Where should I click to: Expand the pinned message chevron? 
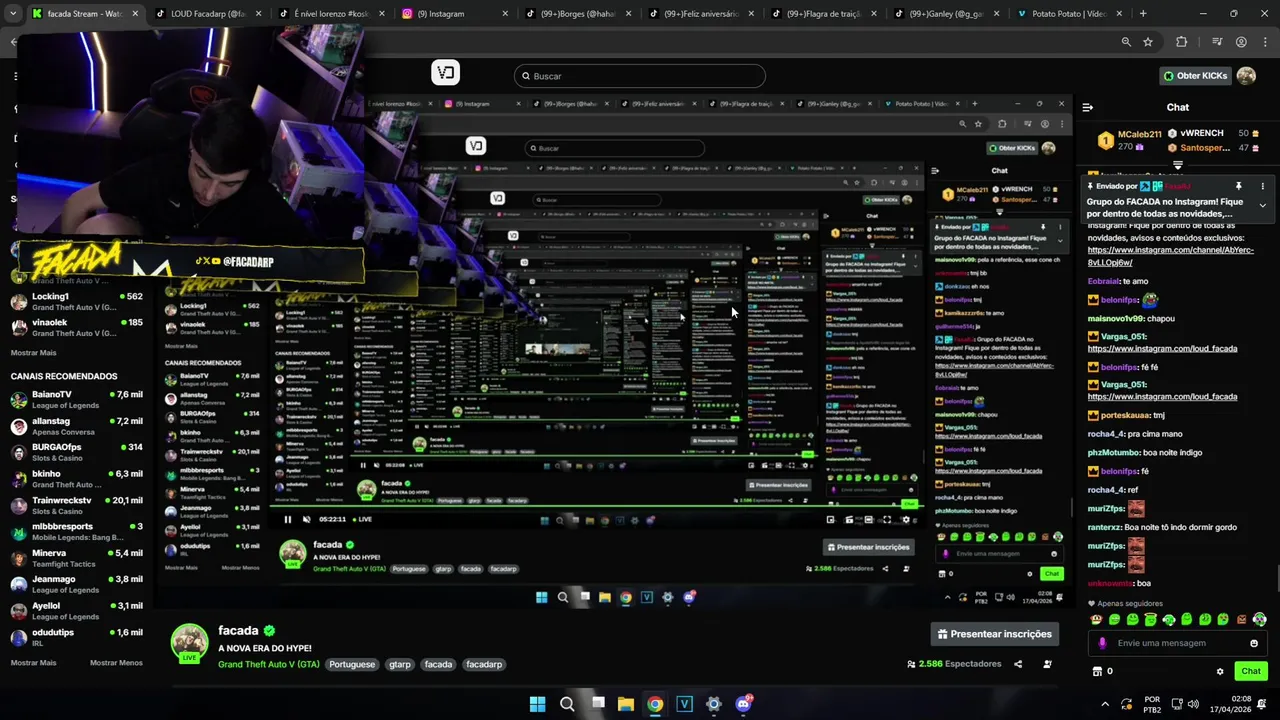1262,205
